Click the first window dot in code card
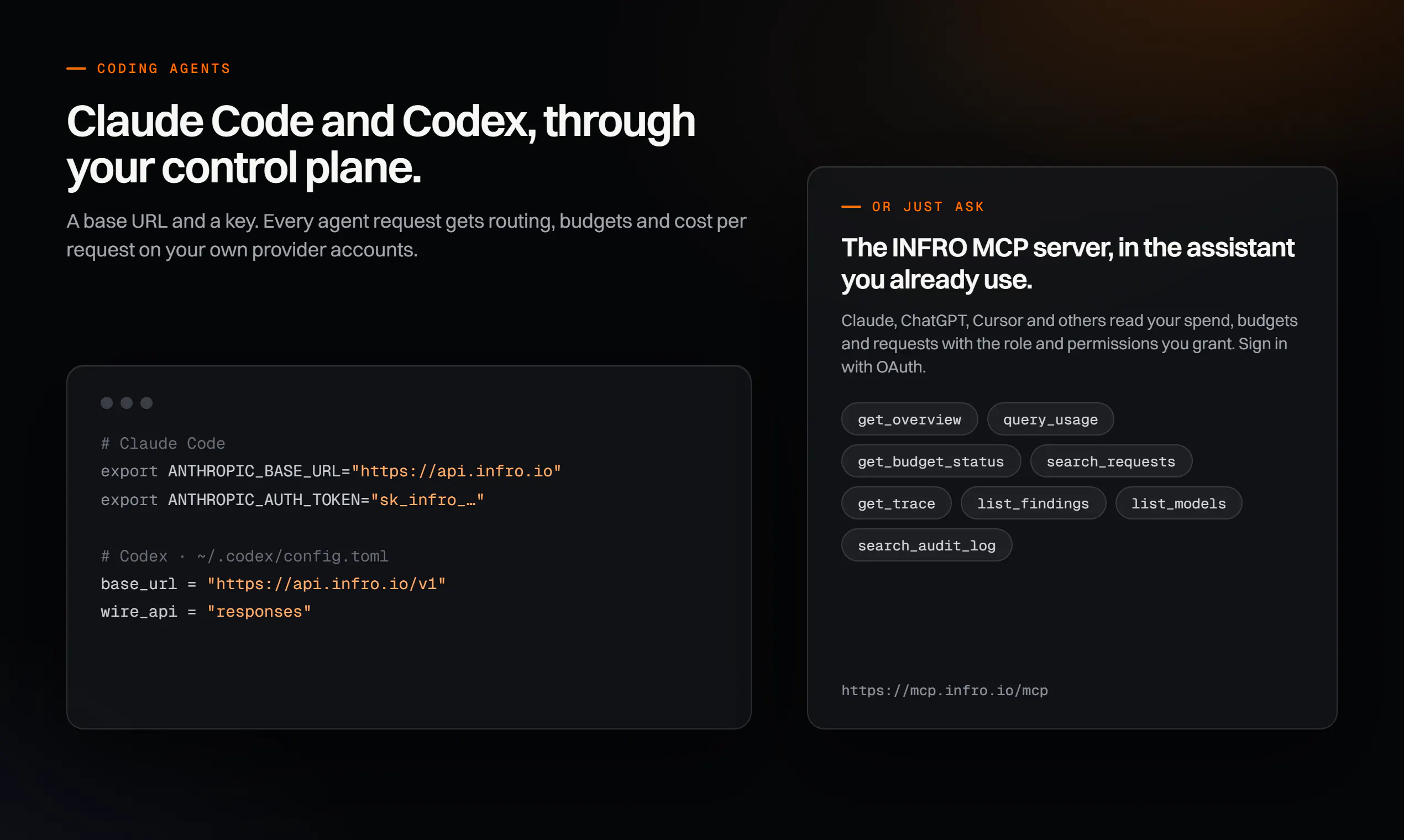Viewport: 1404px width, 840px height. click(x=107, y=402)
